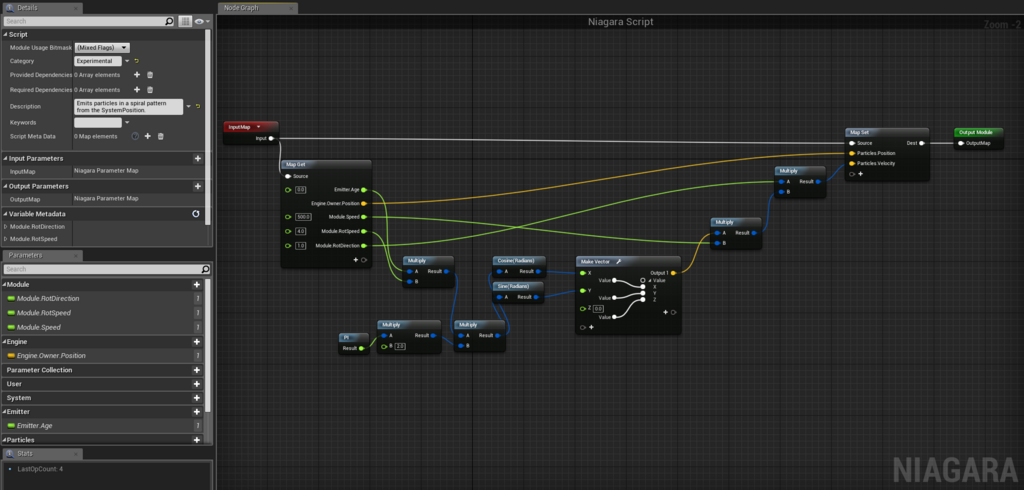The width and height of the screenshot is (1024, 490).
Task: Switch to the Node Graph tab
Action: coord(257,8)
